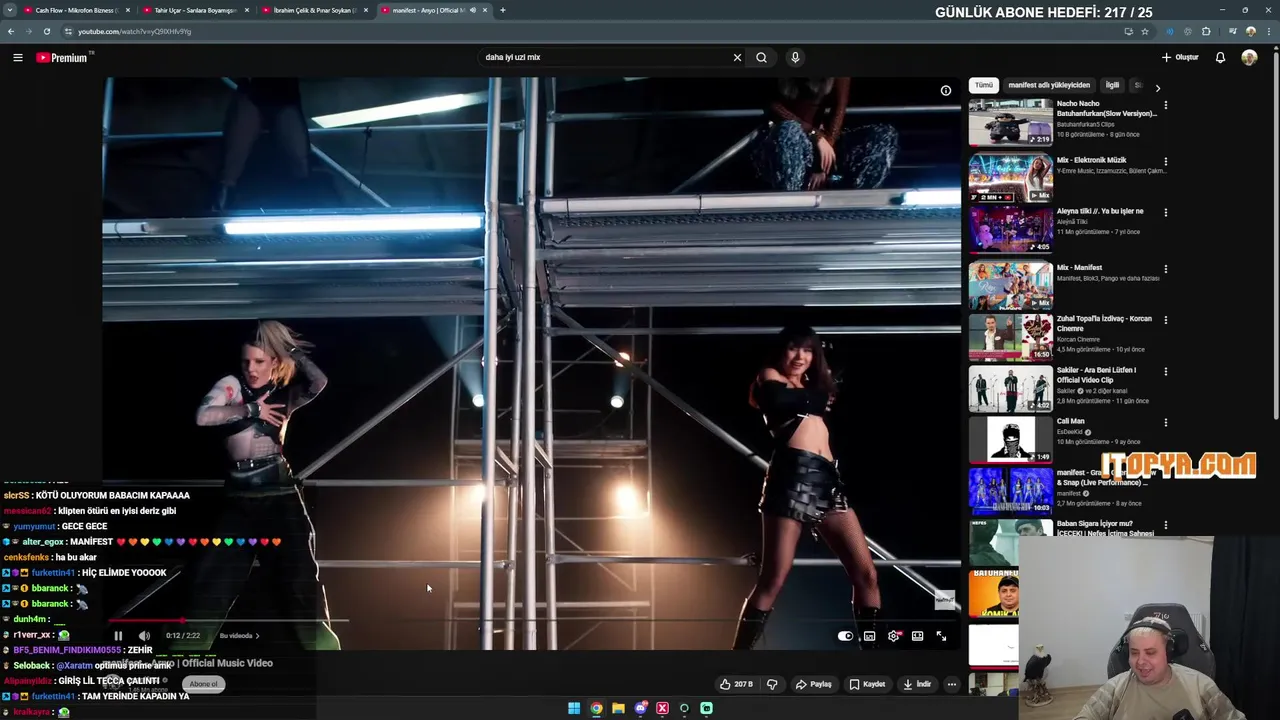
Task: Open Chrome three-dot menu
Action: tap(1269, 31)
